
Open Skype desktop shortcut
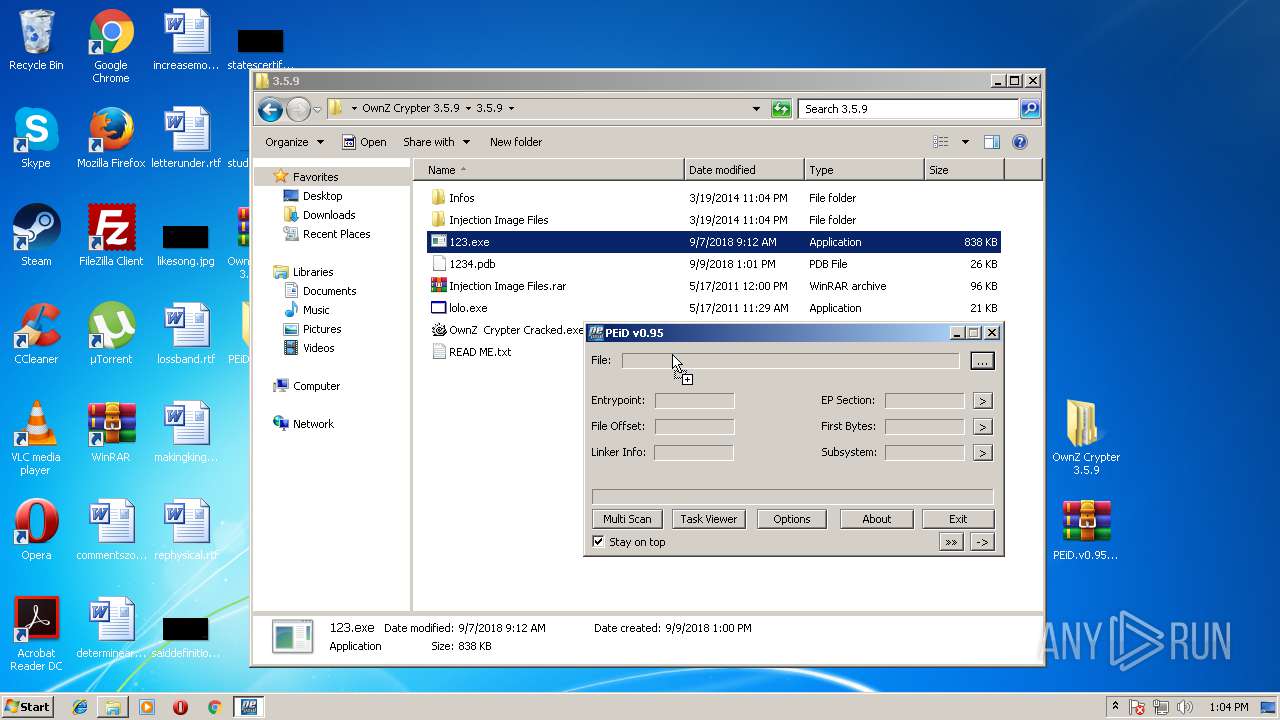click(36, 138)
